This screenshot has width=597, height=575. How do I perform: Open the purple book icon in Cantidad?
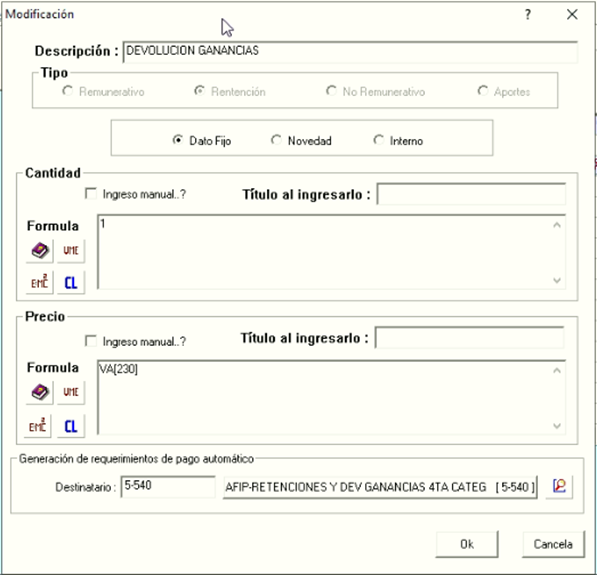click(40, 251)
